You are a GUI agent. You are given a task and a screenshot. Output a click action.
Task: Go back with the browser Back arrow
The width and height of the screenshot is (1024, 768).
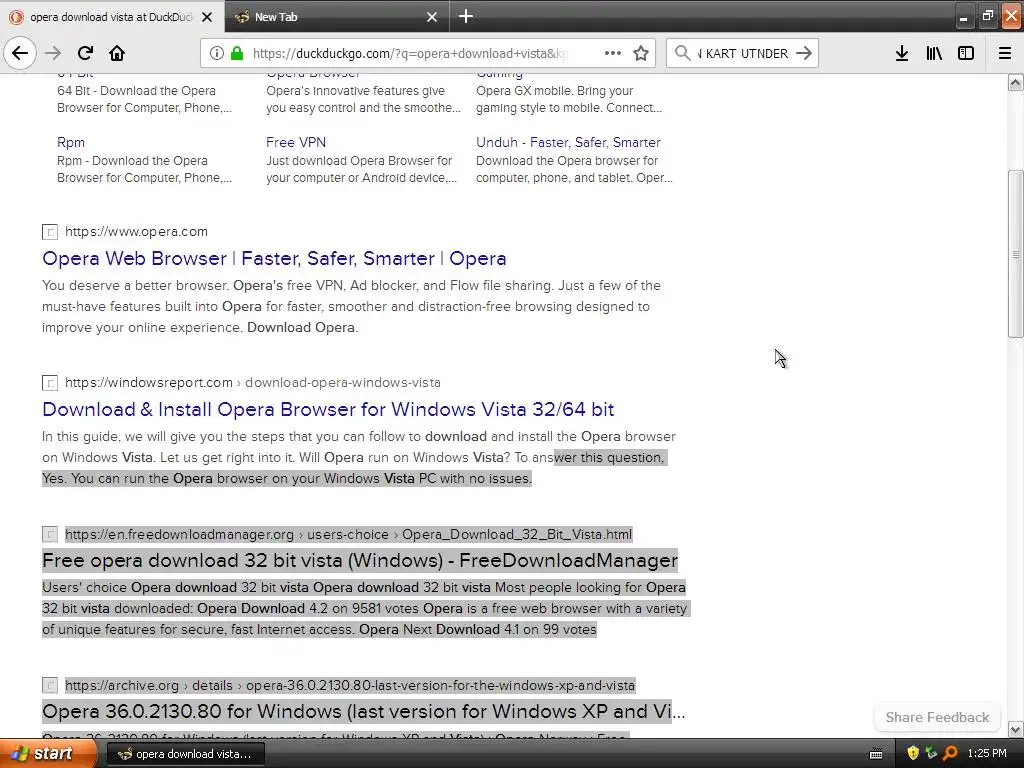20,53
